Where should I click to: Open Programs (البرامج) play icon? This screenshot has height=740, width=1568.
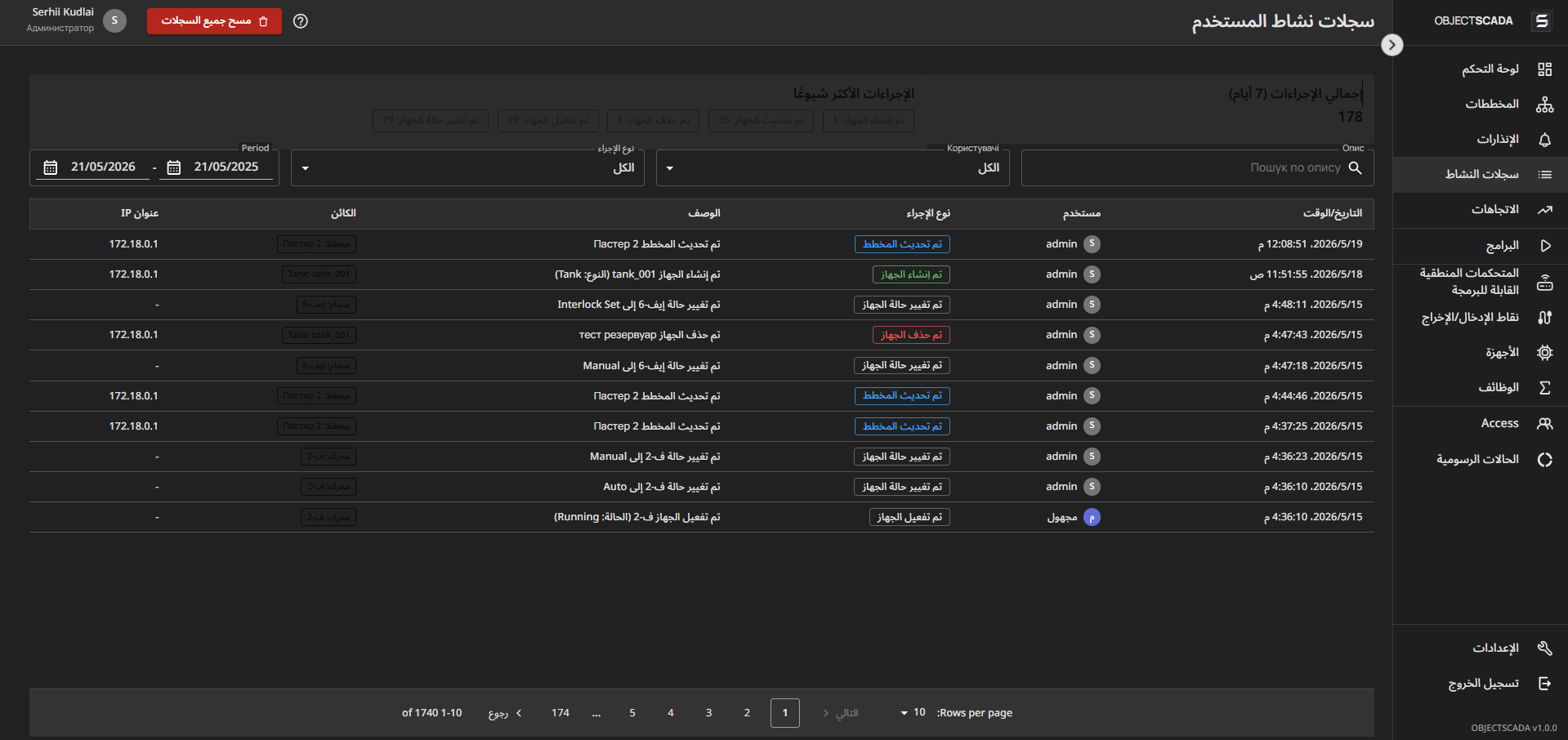tap(1544, 246)
